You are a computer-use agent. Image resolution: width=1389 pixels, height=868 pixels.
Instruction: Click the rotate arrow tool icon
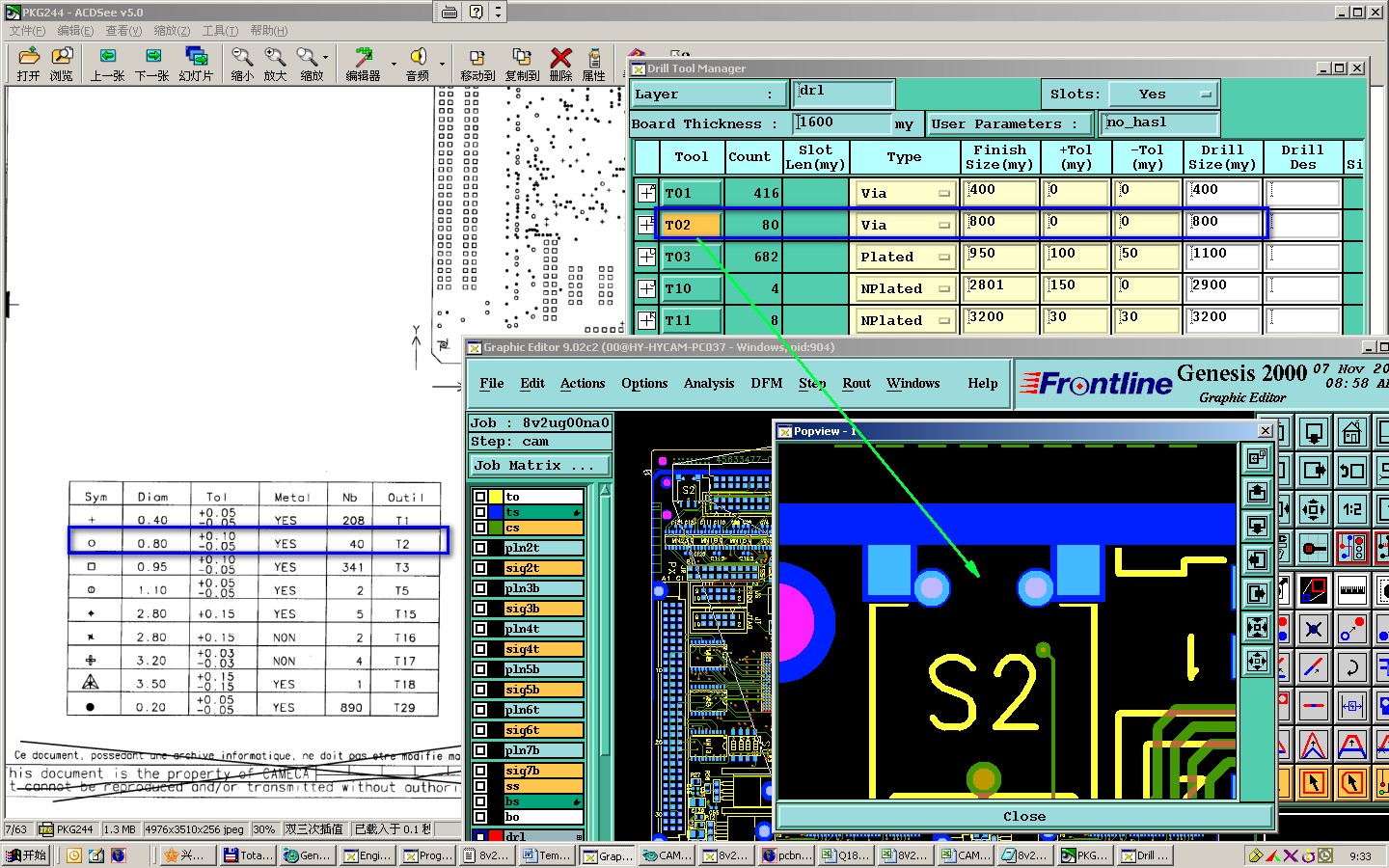[1351, 666]
